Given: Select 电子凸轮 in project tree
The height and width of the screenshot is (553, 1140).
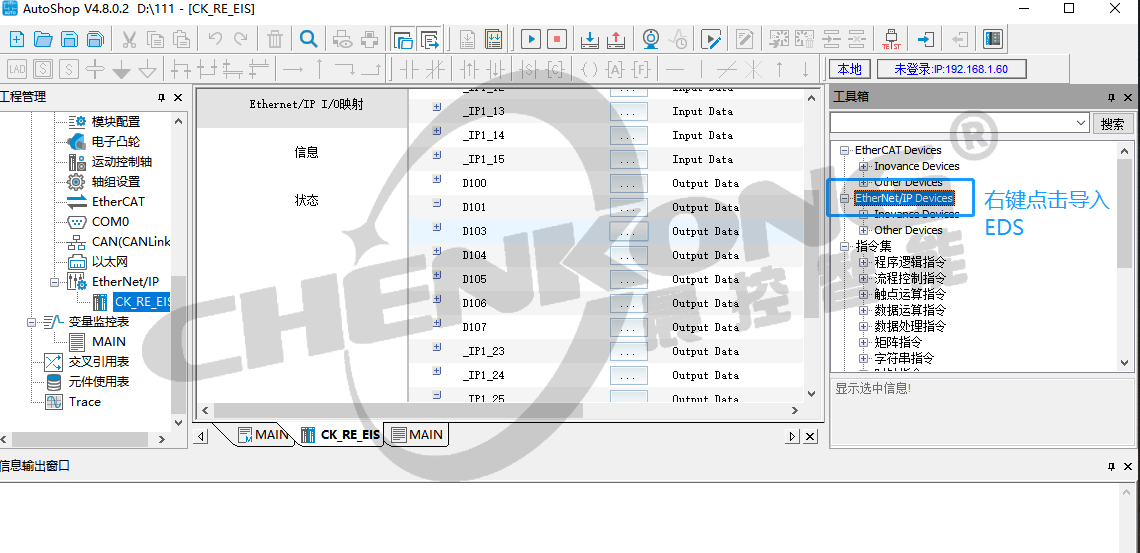Looking at the screenshot, I should [116, 142].
